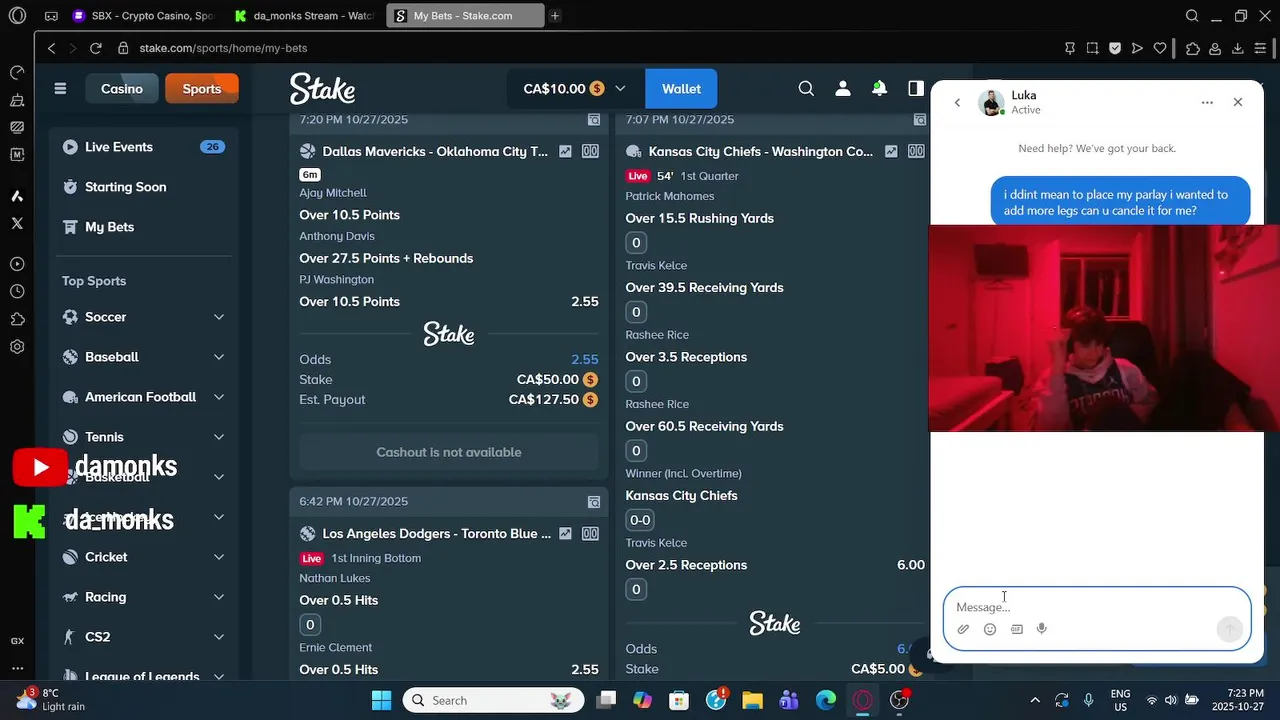
Task: Open Live Events in the sidebar
Action: click(x=143, y=147)
